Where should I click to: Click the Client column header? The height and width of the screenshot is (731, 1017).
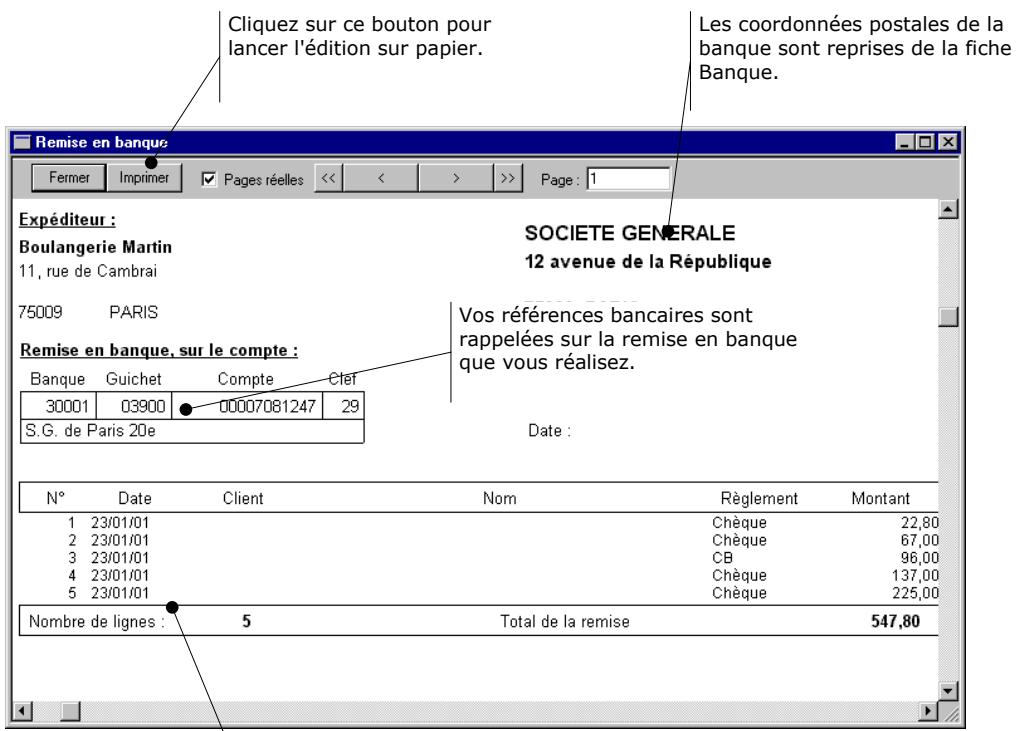coord(243,498)
